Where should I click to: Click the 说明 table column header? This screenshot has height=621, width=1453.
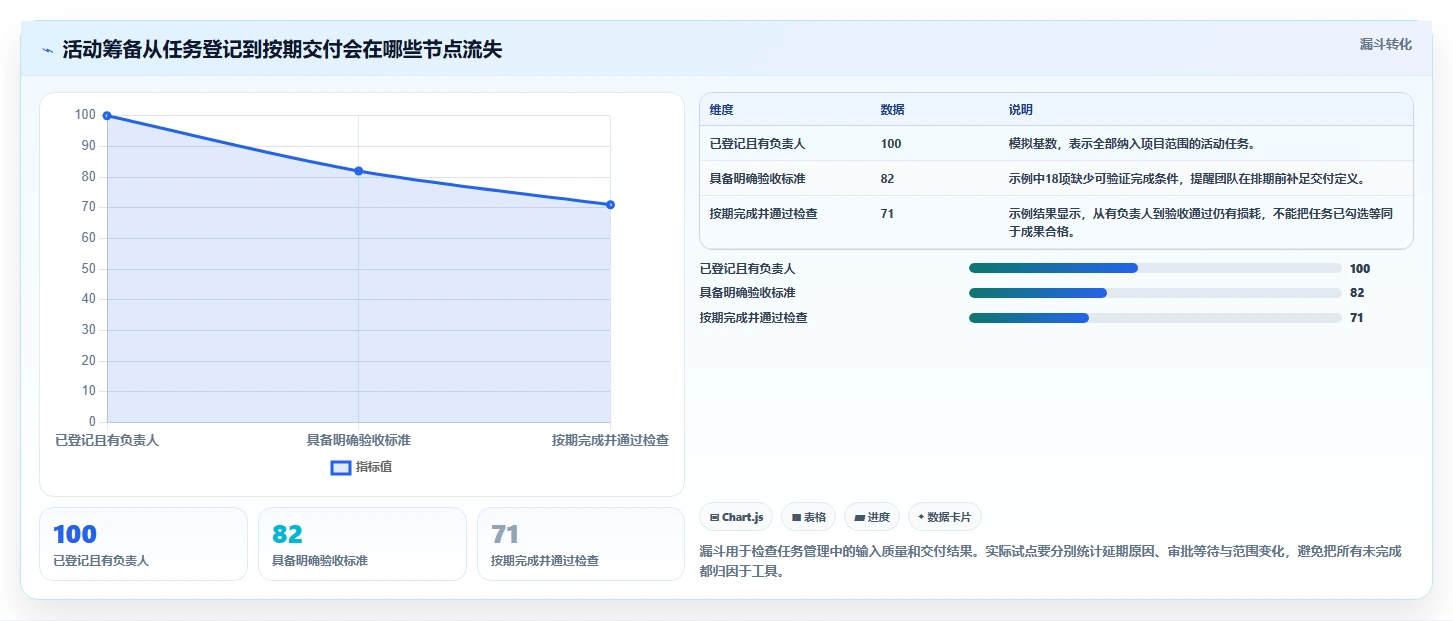pyautogui.click(x=1021, y=110)
